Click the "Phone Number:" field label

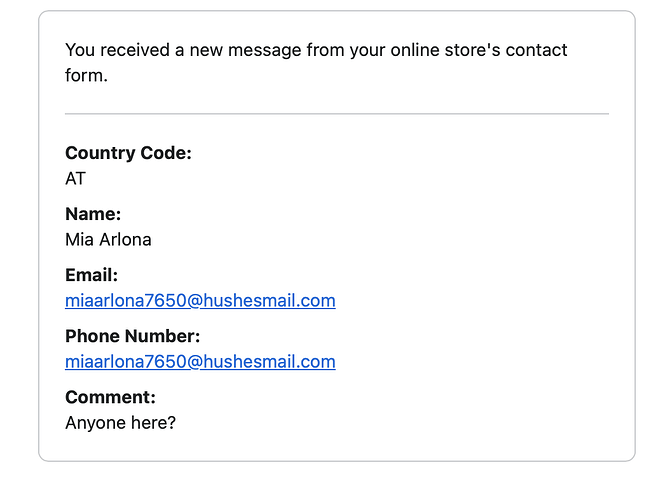tap(133, 336)
